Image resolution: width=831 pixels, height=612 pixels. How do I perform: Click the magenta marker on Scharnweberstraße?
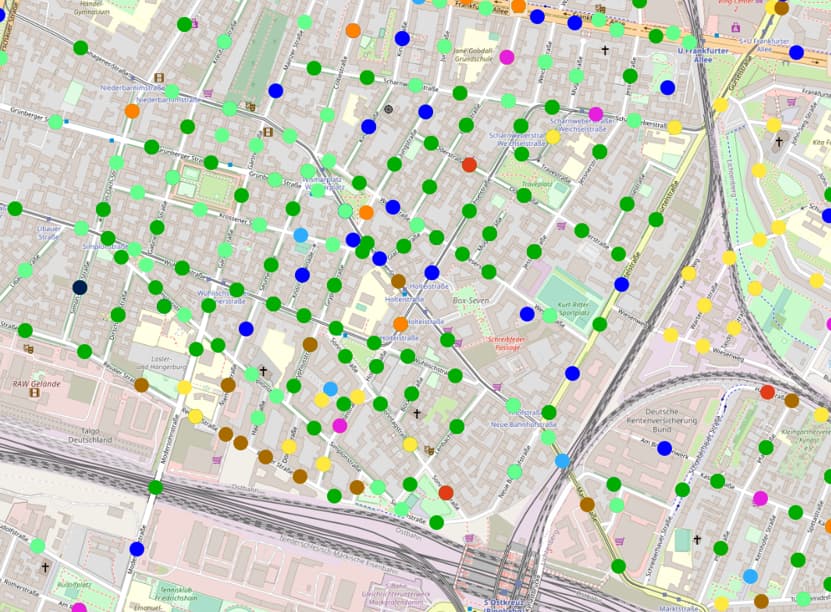pos(596,114)
